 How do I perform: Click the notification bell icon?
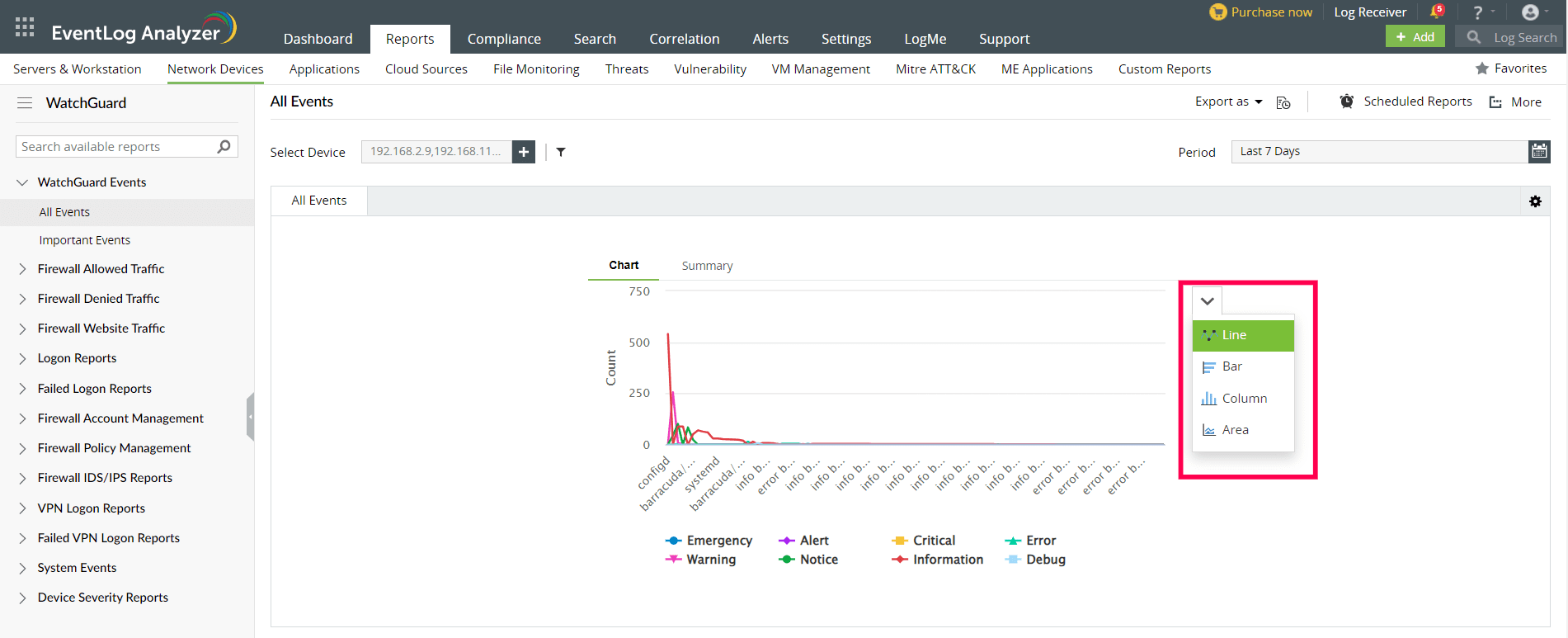pos(1436,12)
